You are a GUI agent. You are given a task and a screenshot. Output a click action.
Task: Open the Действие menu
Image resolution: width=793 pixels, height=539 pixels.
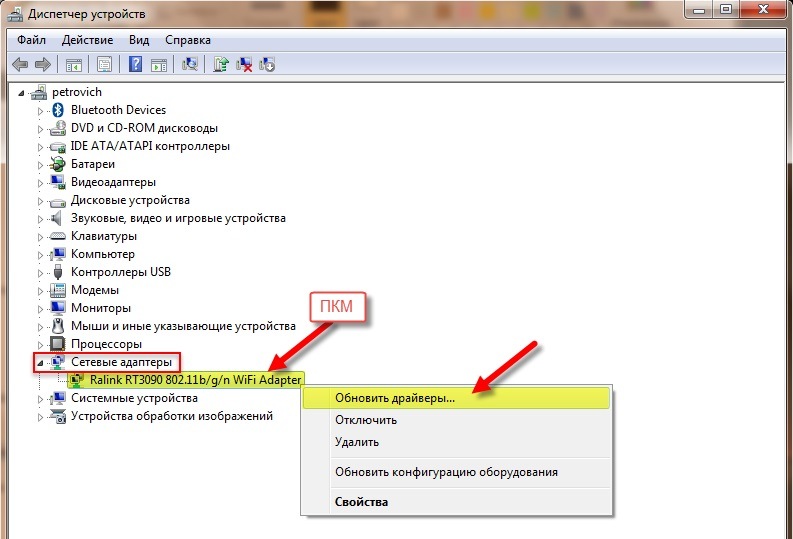point(87,40)
